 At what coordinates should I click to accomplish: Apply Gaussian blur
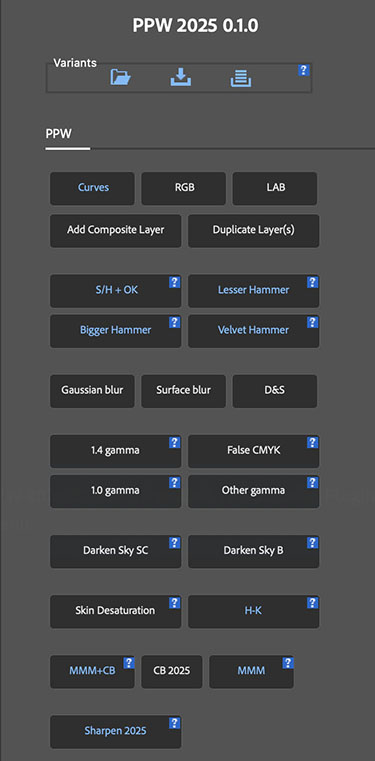coord(92,391)
